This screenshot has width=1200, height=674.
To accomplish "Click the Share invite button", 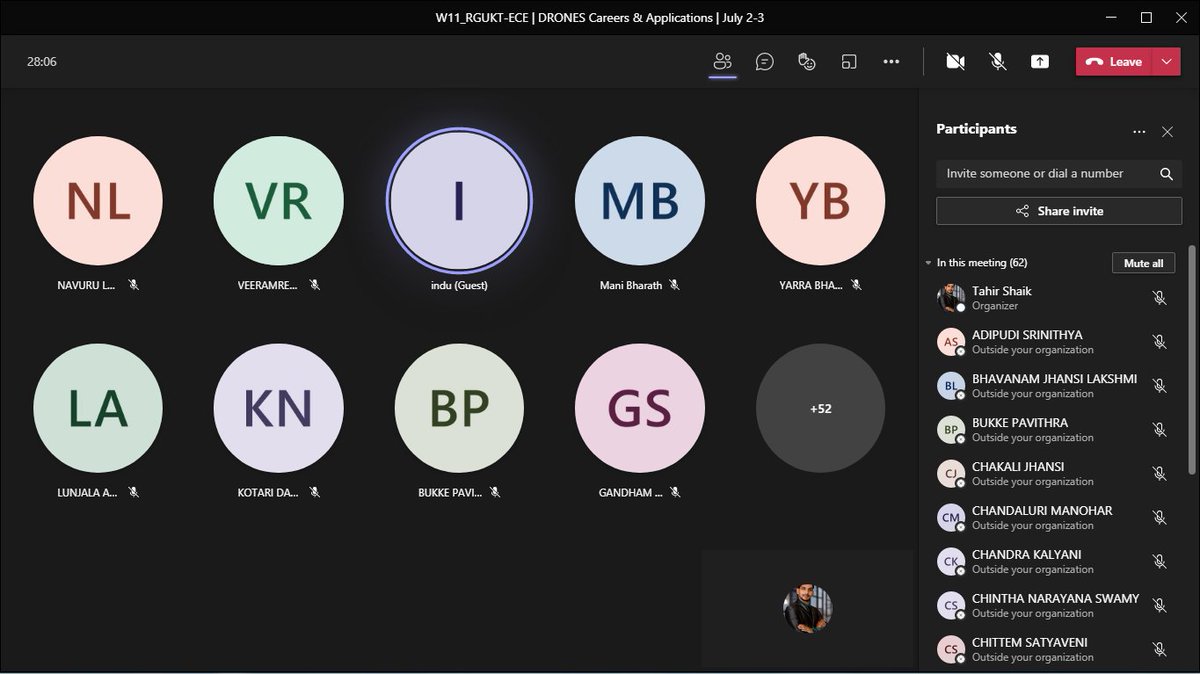I will (1059, 211).
